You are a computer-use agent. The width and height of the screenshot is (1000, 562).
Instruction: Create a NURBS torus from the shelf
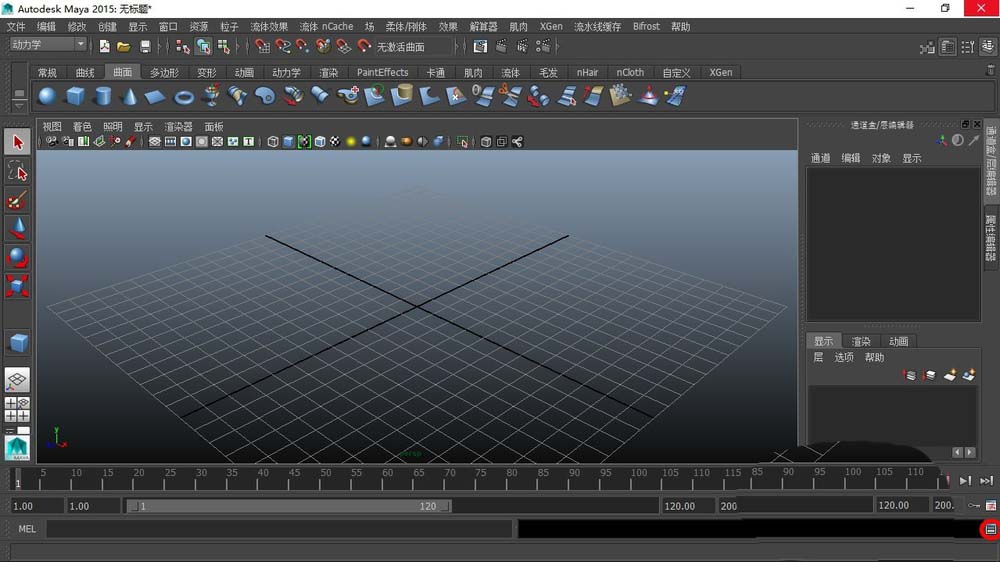pos(184,97)
